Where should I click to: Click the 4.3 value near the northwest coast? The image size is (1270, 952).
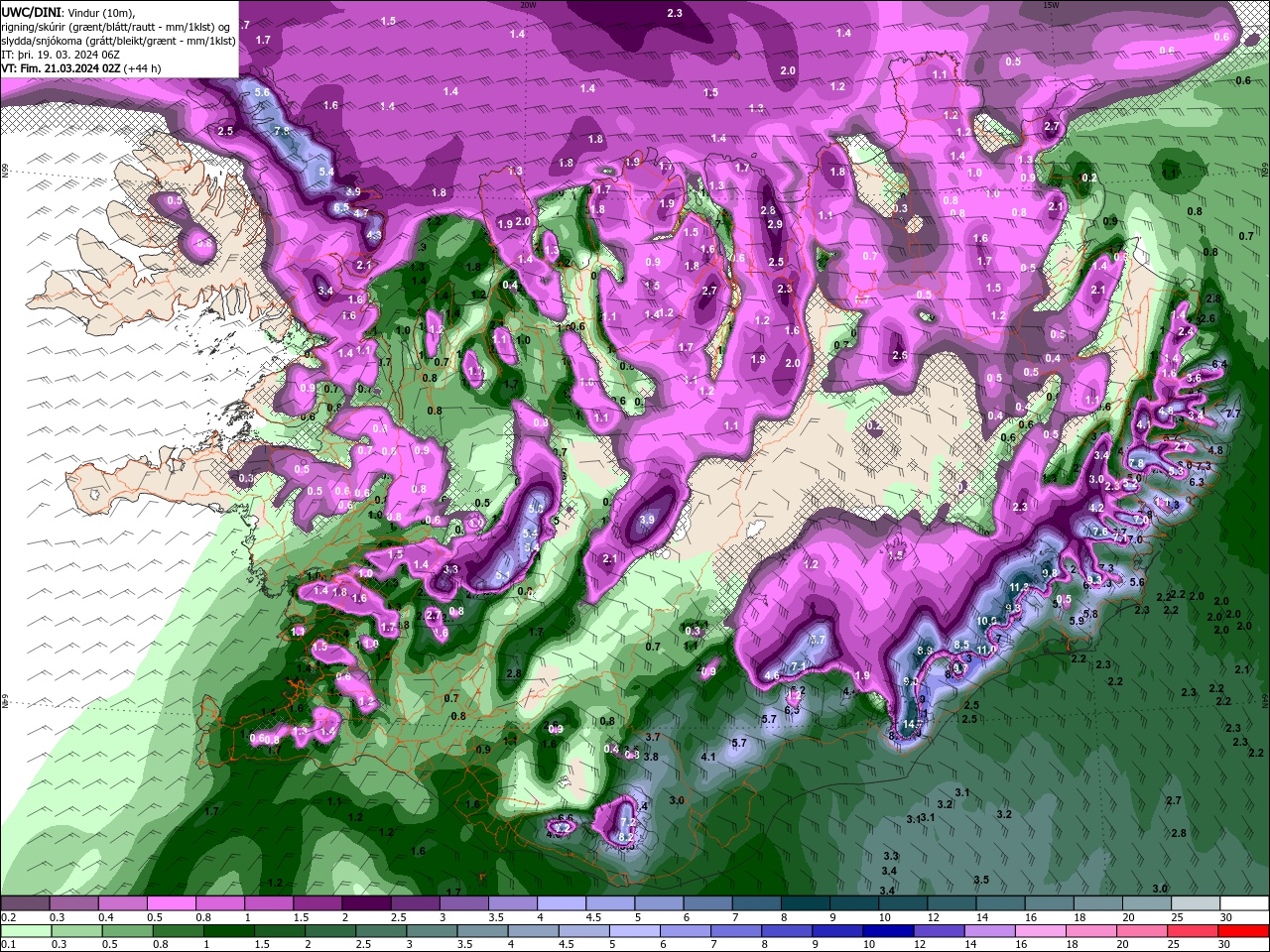coord(374,235)
